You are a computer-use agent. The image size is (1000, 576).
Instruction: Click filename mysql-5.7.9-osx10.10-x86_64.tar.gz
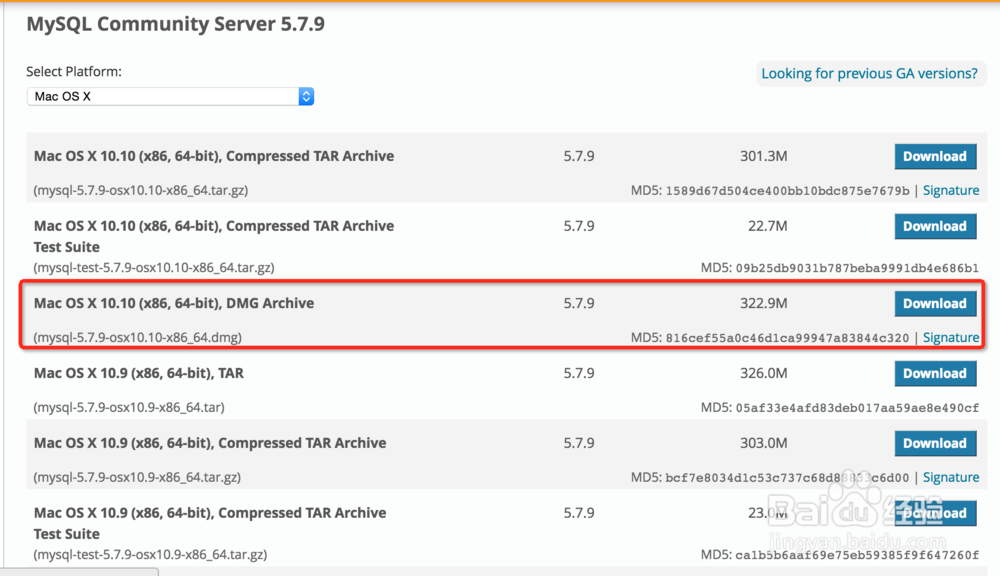[140, 190]
